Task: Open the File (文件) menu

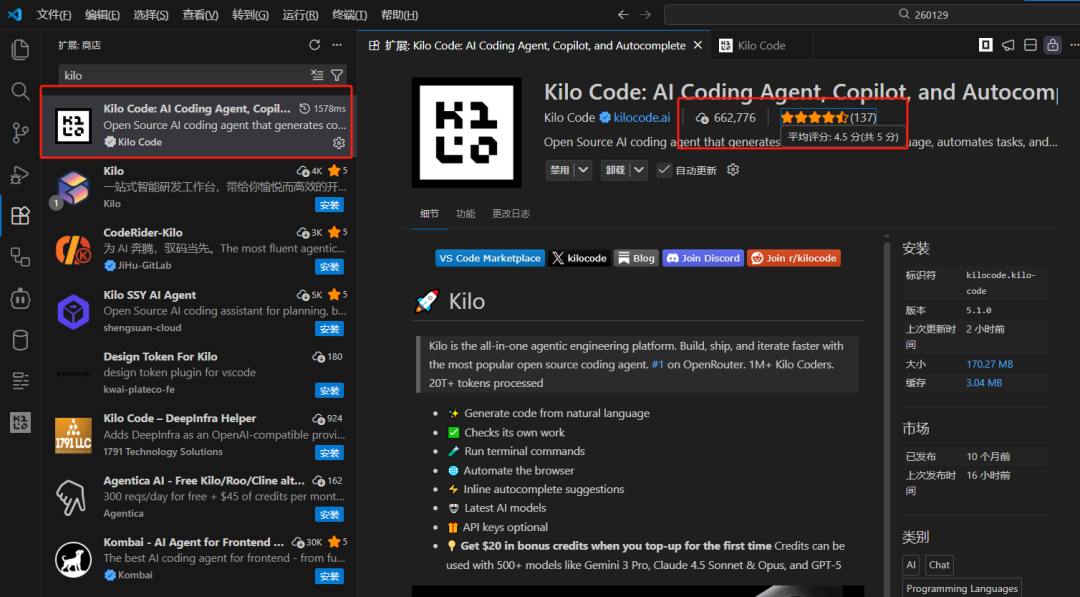Action: [54, 14]
